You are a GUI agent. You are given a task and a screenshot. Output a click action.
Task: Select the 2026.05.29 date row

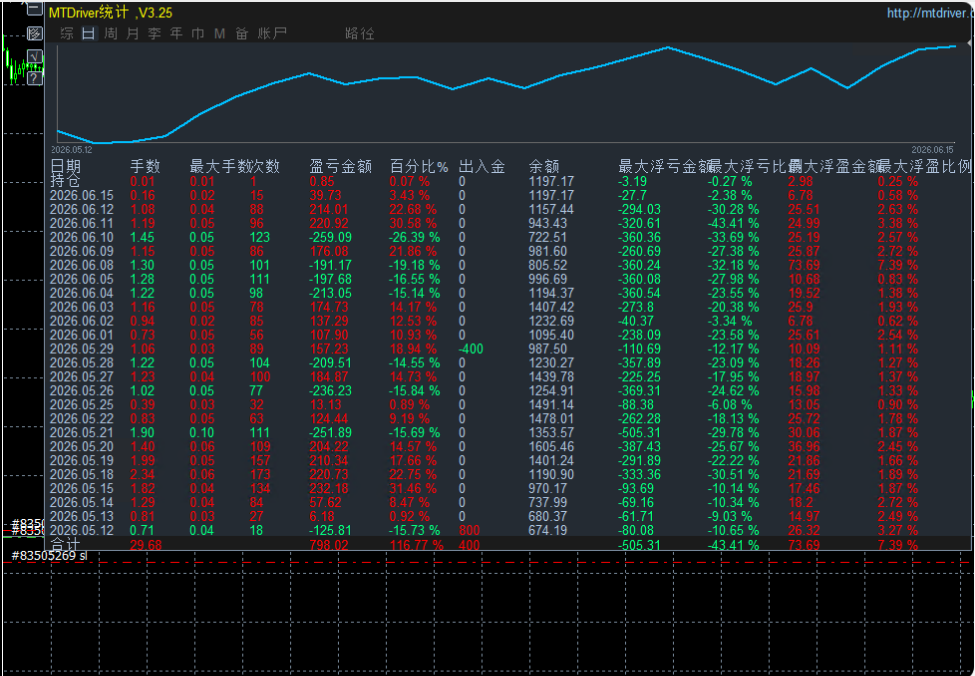click(81, 349)
